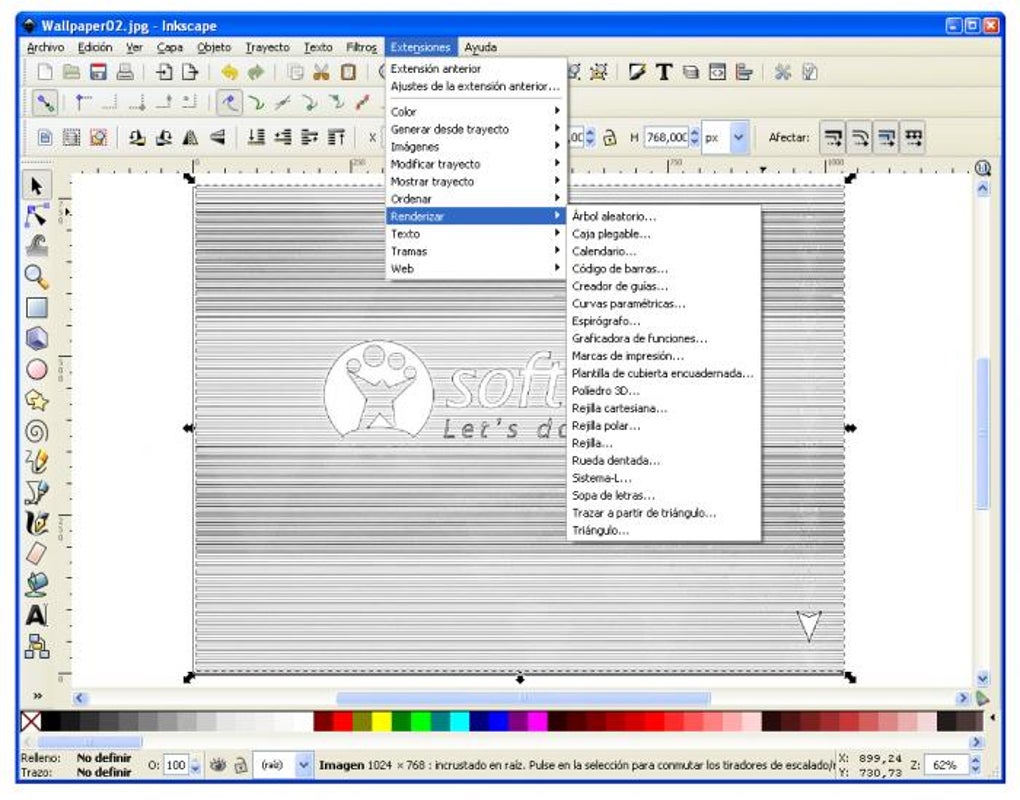This screenshot has height=800, width=1020.
Task: Click the Print icon
Action: (x=125, y=72)
